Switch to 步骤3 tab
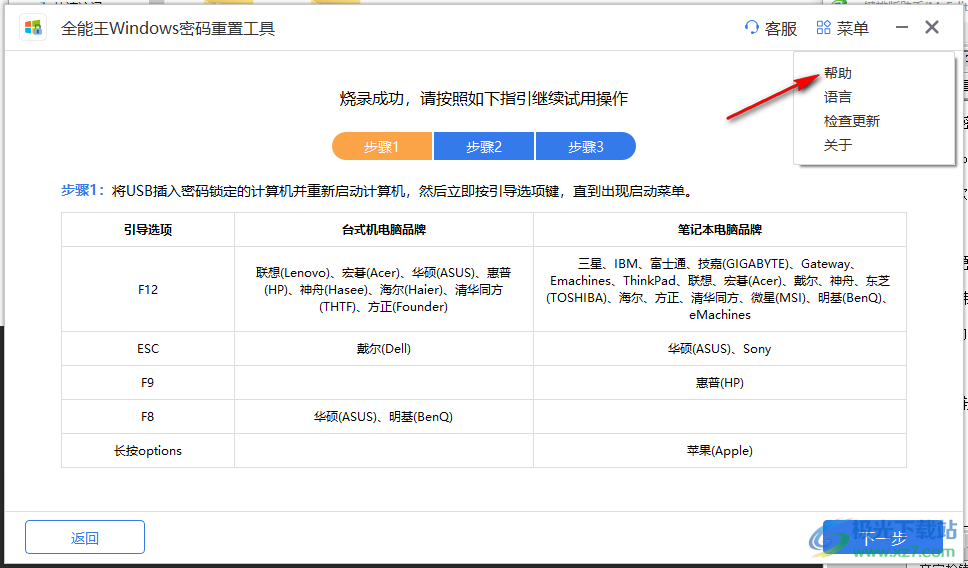This screenshot has width=968, height=568. [x=586, y=146]
